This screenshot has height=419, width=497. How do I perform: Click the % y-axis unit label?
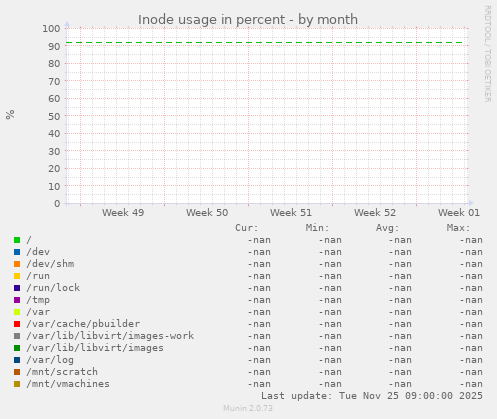[10, 114]
